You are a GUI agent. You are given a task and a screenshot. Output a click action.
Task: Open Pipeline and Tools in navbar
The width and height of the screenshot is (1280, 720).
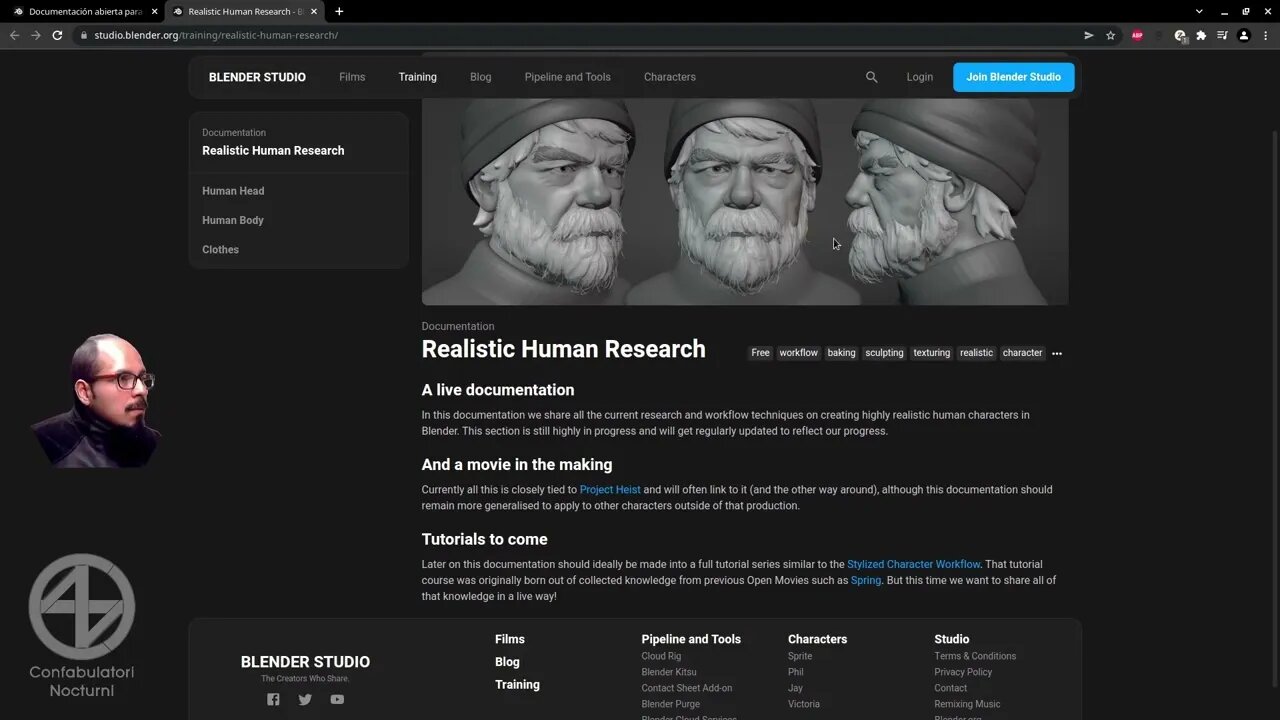pyautogui.click(x=567, y=77)
